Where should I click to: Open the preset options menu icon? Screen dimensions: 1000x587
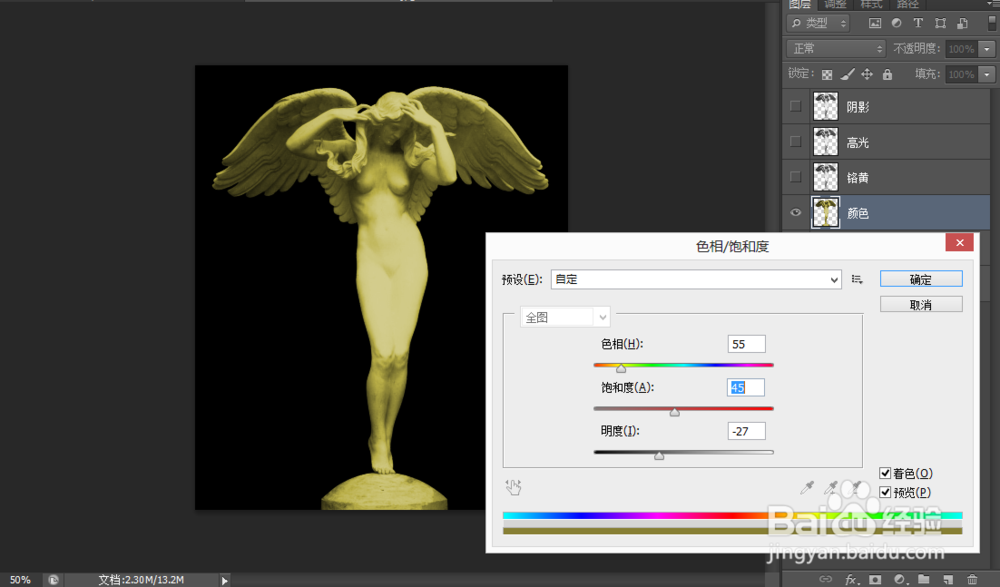coord(857,279)
